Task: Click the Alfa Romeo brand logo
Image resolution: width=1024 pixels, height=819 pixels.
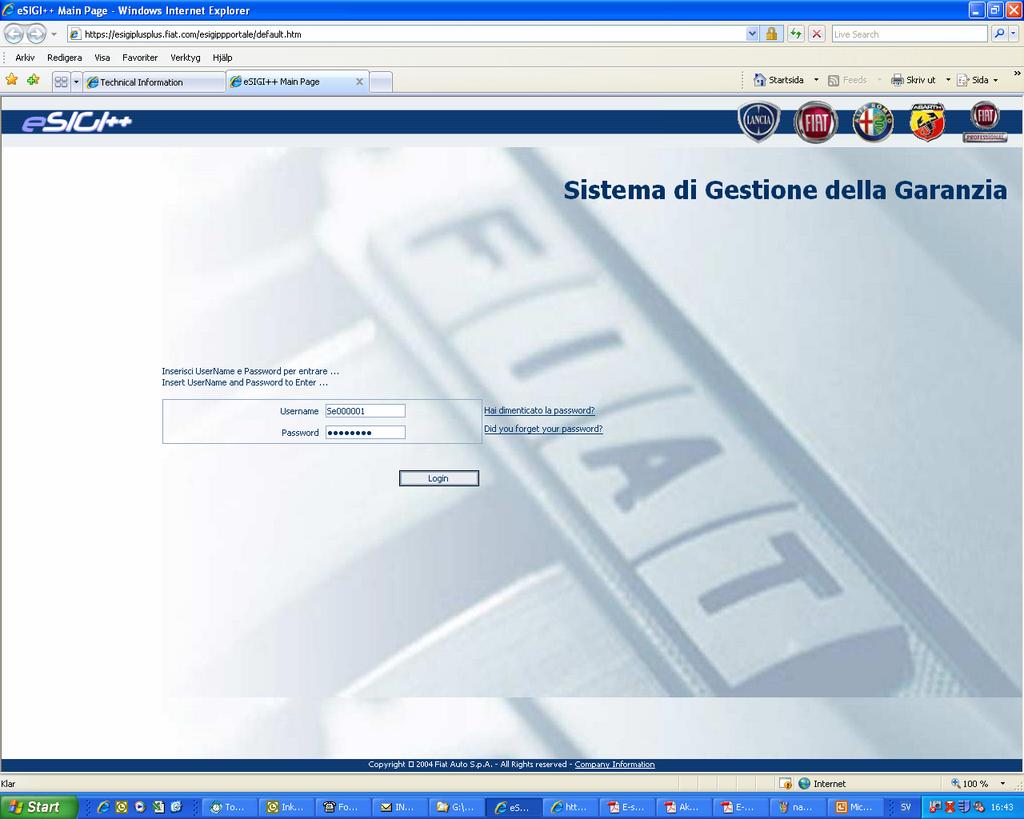Action: (x=872, y=121)
